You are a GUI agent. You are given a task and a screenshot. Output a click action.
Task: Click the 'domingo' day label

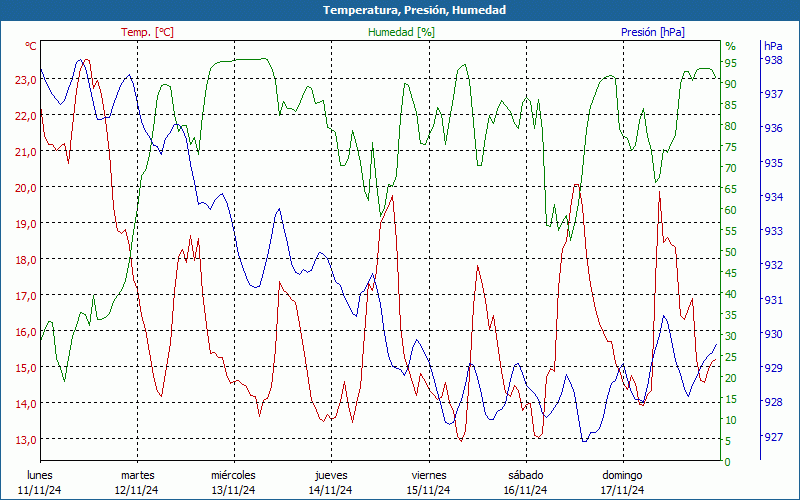(622, 476)
